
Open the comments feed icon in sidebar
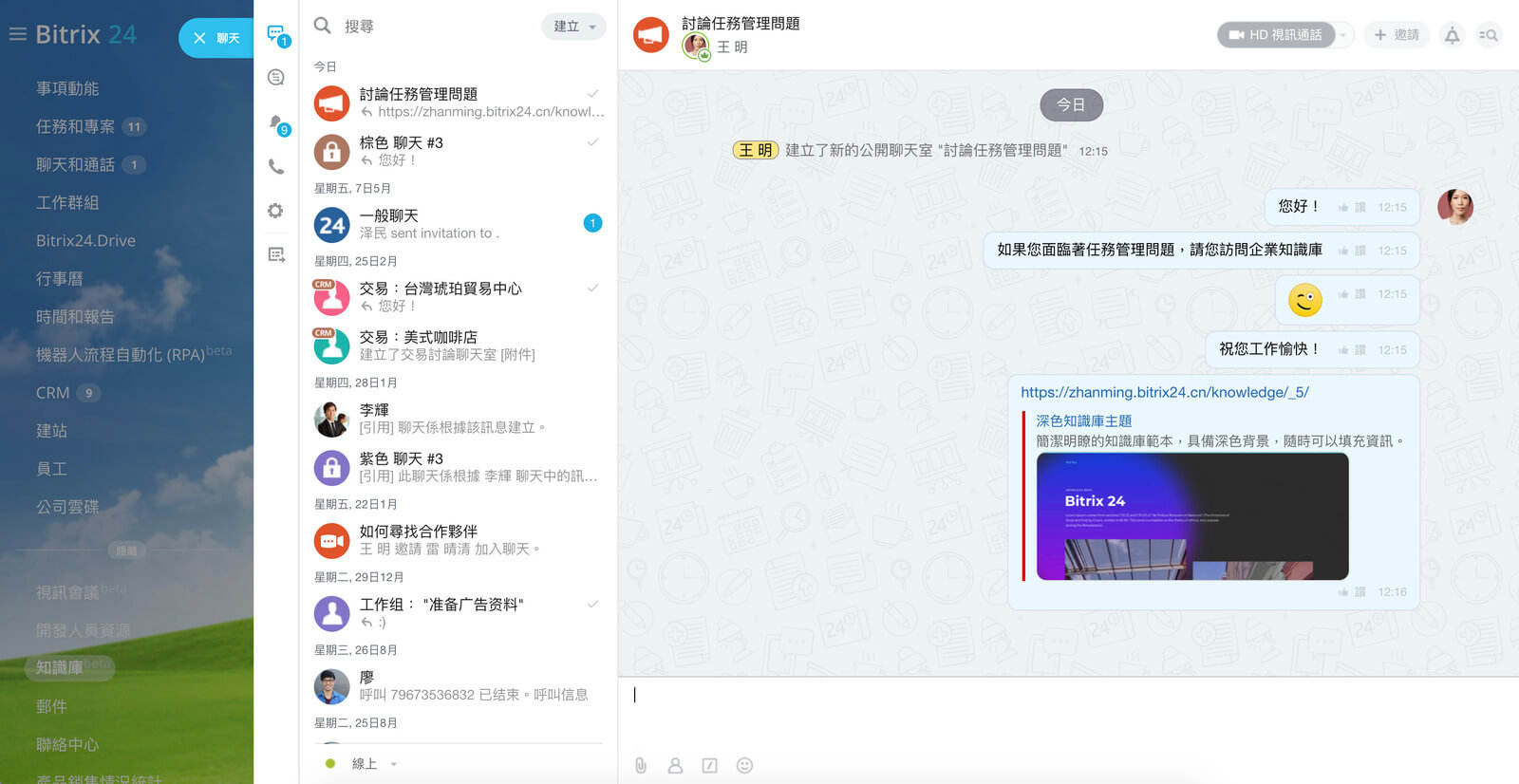[x=276, y=78]
